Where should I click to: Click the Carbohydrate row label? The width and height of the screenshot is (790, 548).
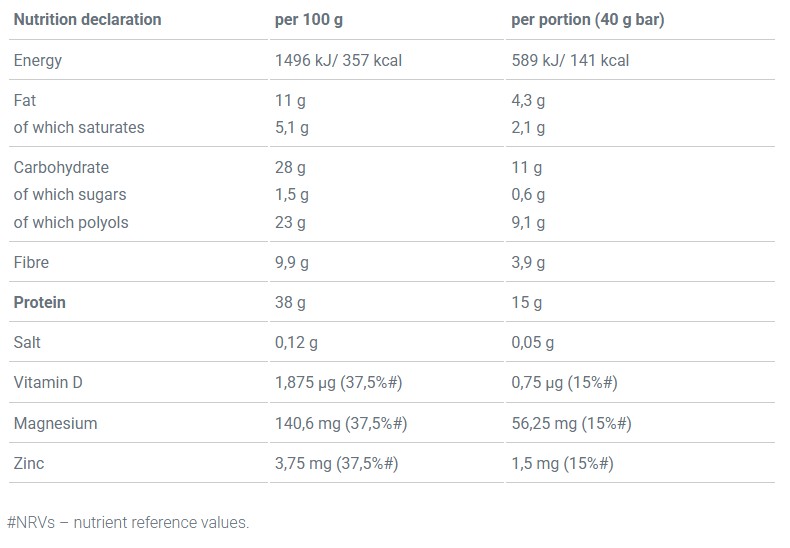point(61,167)
